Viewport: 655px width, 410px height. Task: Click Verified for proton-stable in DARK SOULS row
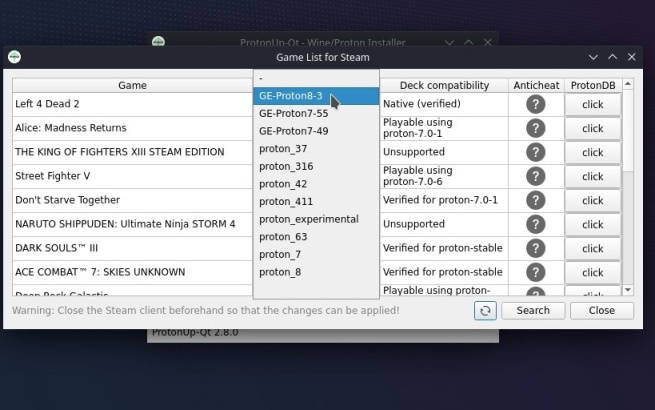[x=444, y=248]
